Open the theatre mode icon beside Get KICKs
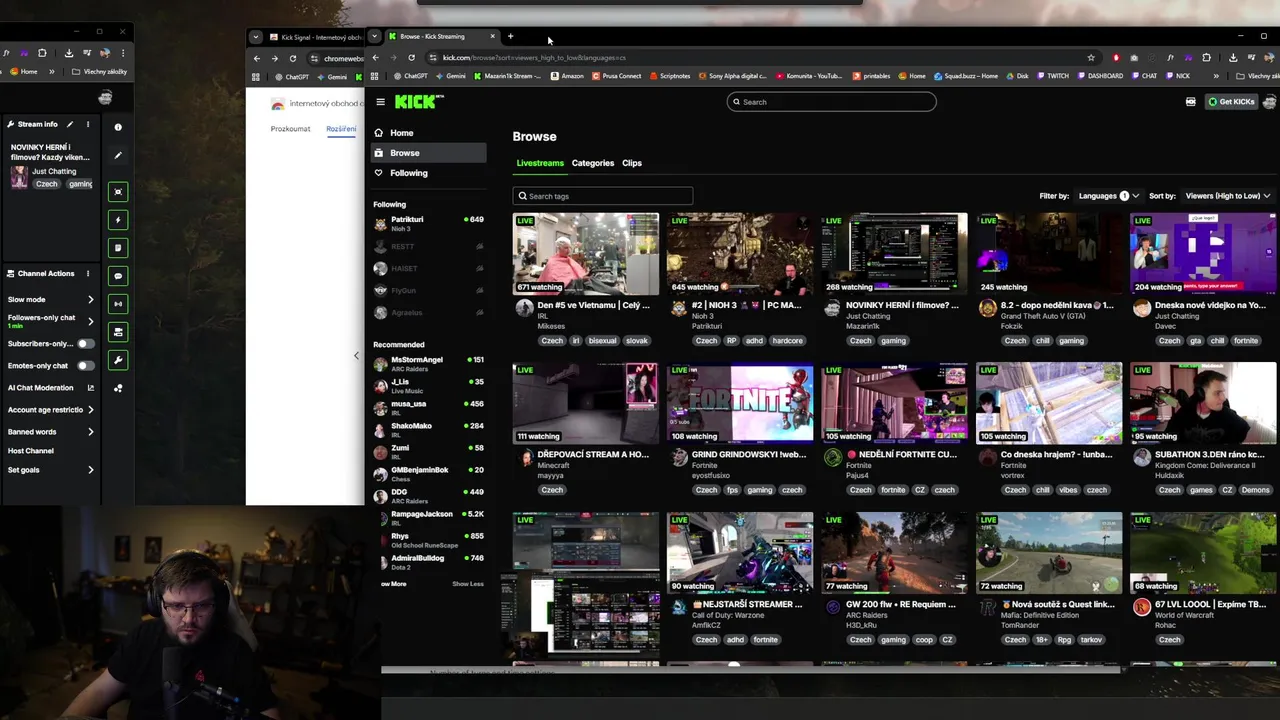 pyautogui.click(x=1190, y=102)
